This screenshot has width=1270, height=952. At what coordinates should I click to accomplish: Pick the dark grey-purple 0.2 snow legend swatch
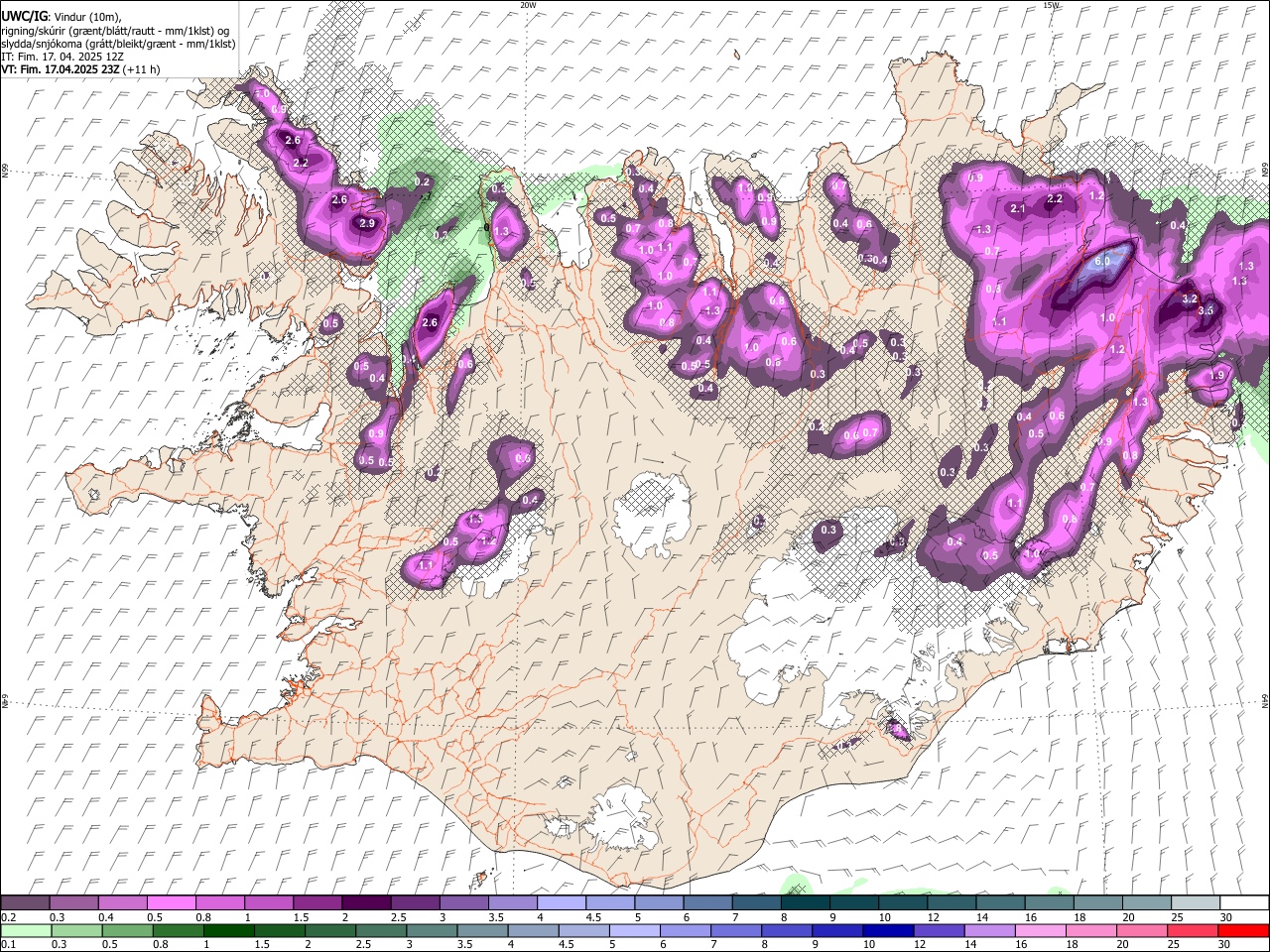pos(25,902)
